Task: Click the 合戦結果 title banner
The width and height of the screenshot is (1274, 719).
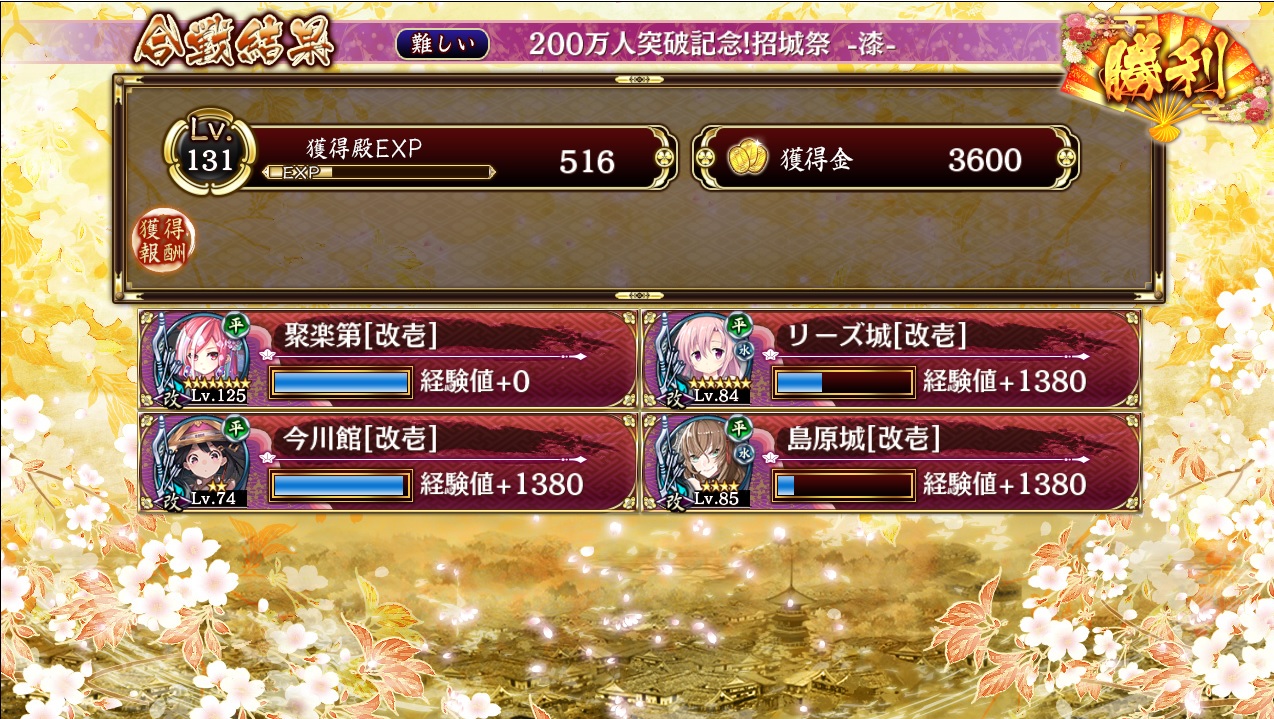Action: coord(233,41)
